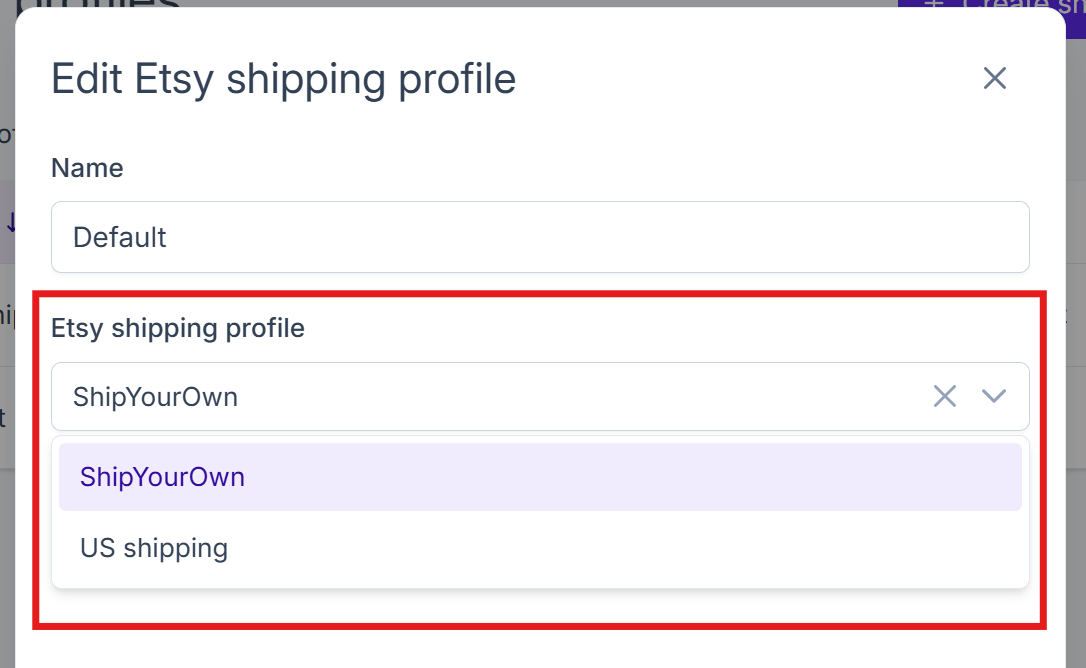Click the Default text in the name box
The image size is (1086, 668).
click(x=119, y=237)
